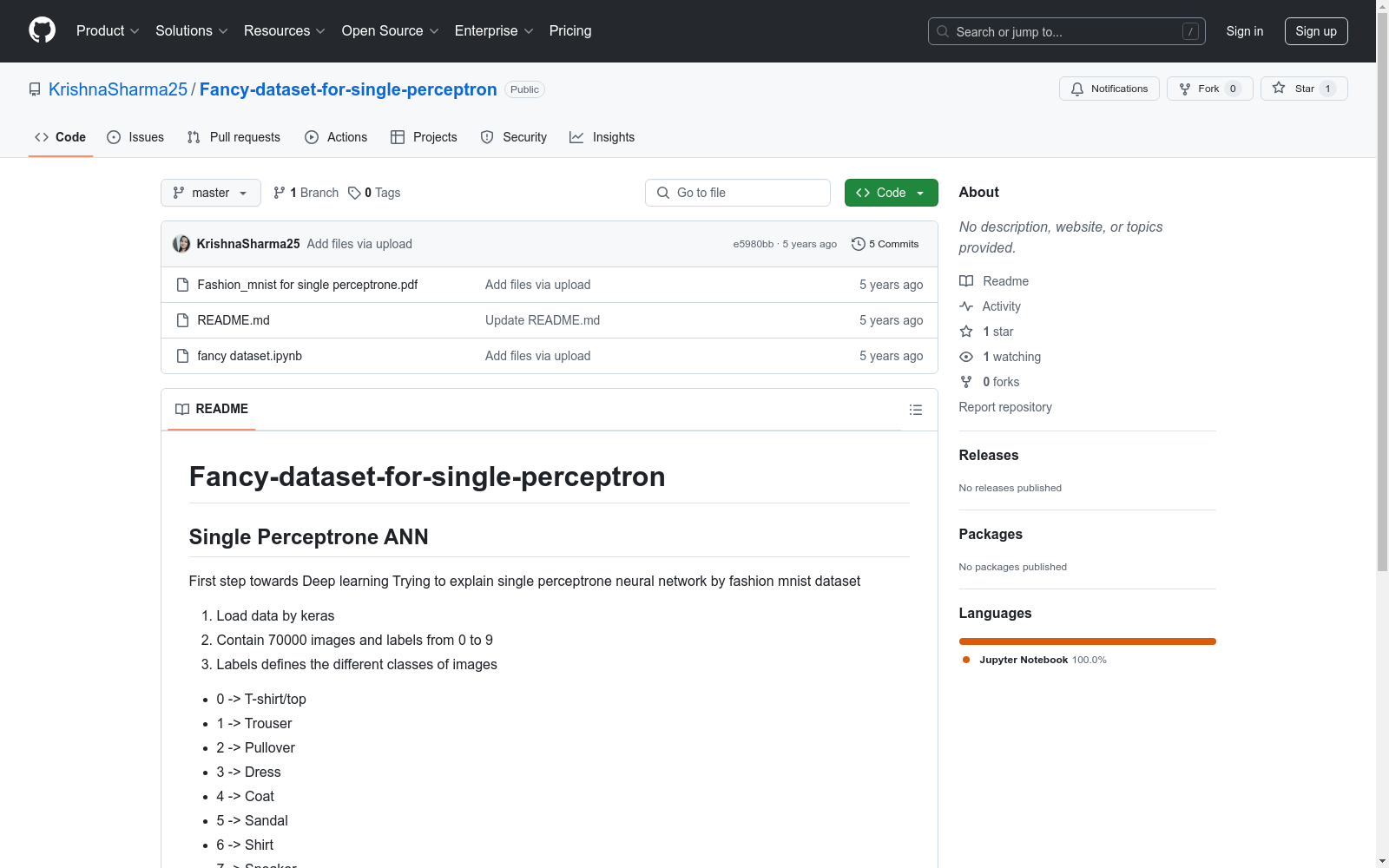
Task: Click the book icon on README tab
Action: coord(182,409)
